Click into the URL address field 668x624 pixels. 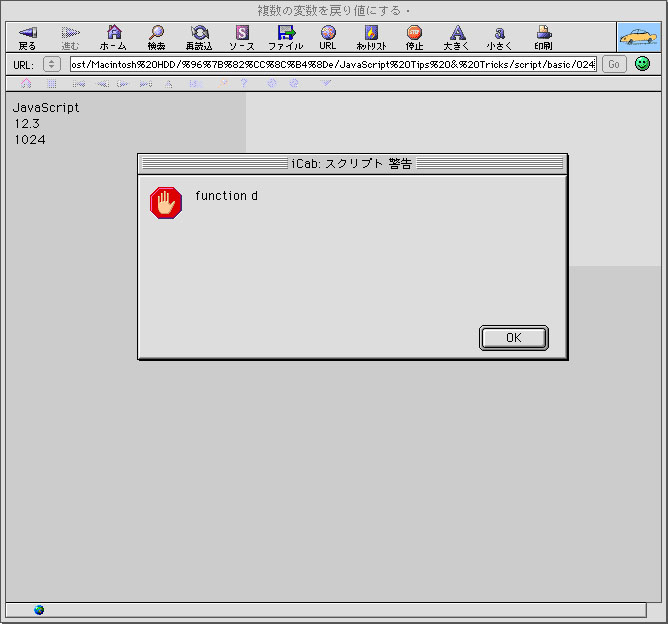(333, 64)
